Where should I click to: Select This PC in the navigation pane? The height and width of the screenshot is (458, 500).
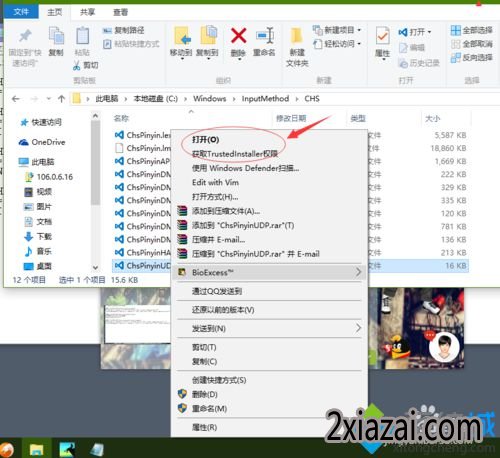coord(37,162)
